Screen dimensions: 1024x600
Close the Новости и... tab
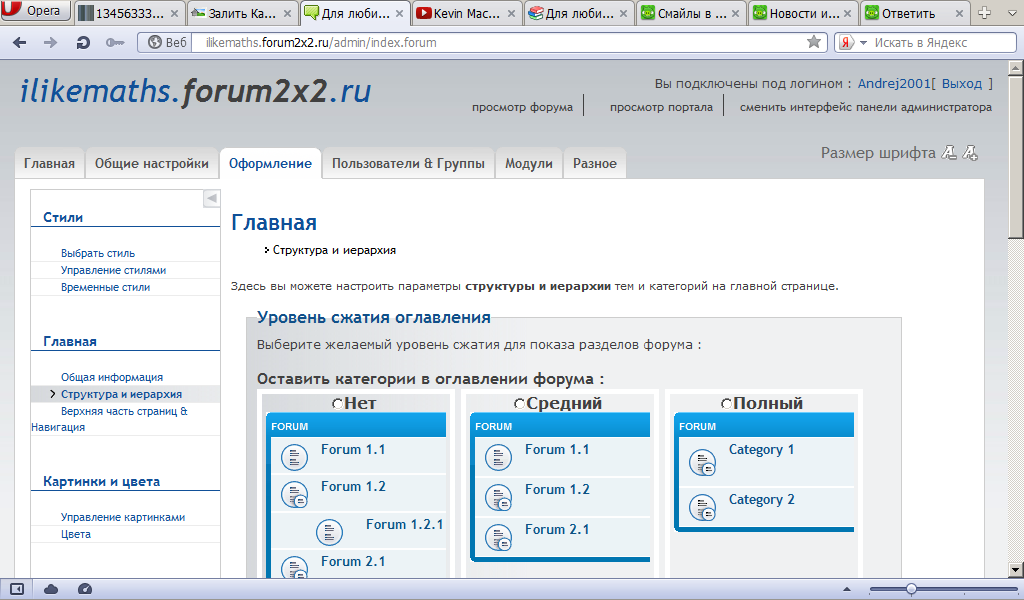click(x=848, y=13)
